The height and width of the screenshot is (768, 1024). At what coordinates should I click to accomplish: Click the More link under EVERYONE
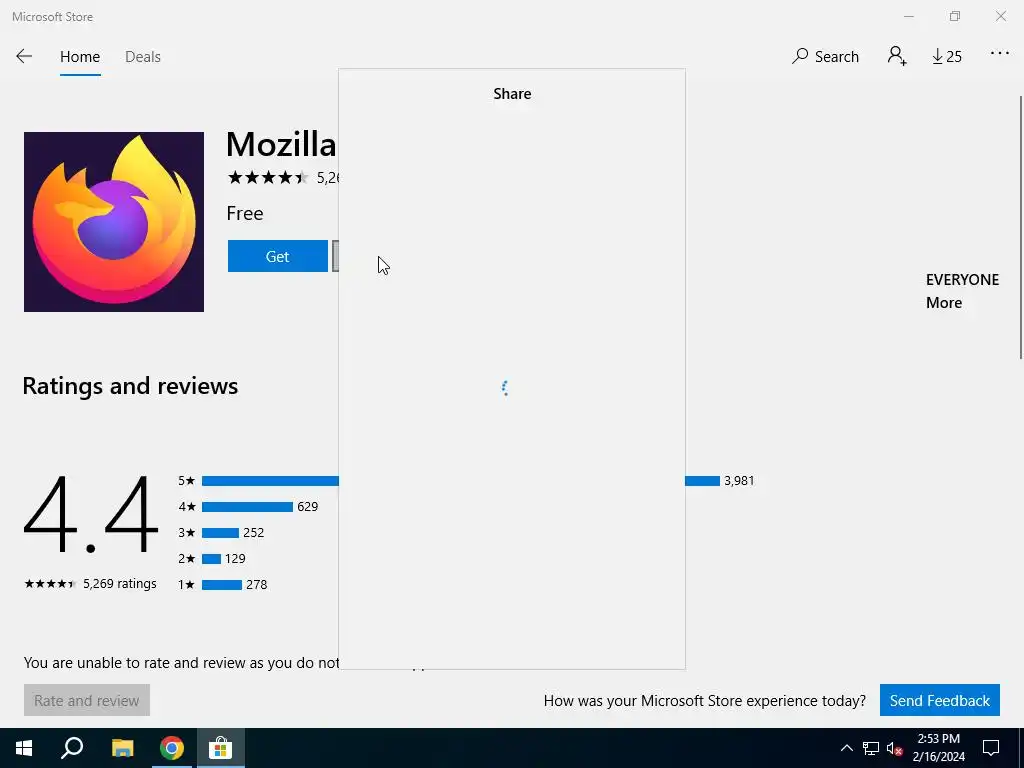pos(944,303)
